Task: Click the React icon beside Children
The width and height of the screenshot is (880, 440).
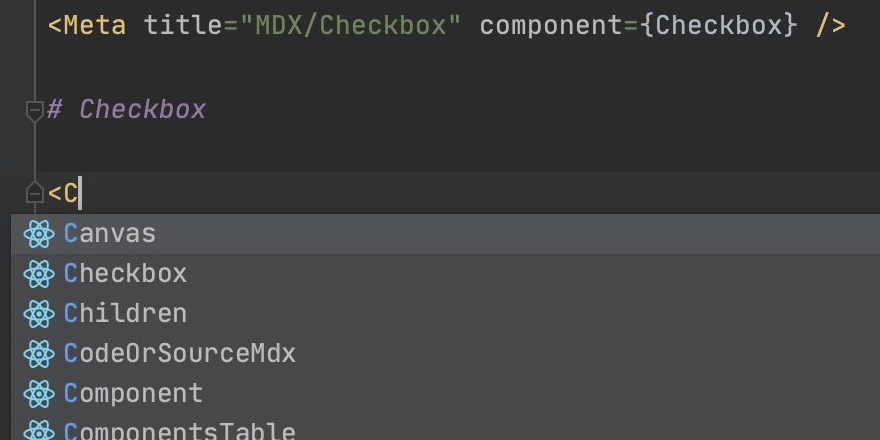Action: pyautogui.click(x=38, y=314)
